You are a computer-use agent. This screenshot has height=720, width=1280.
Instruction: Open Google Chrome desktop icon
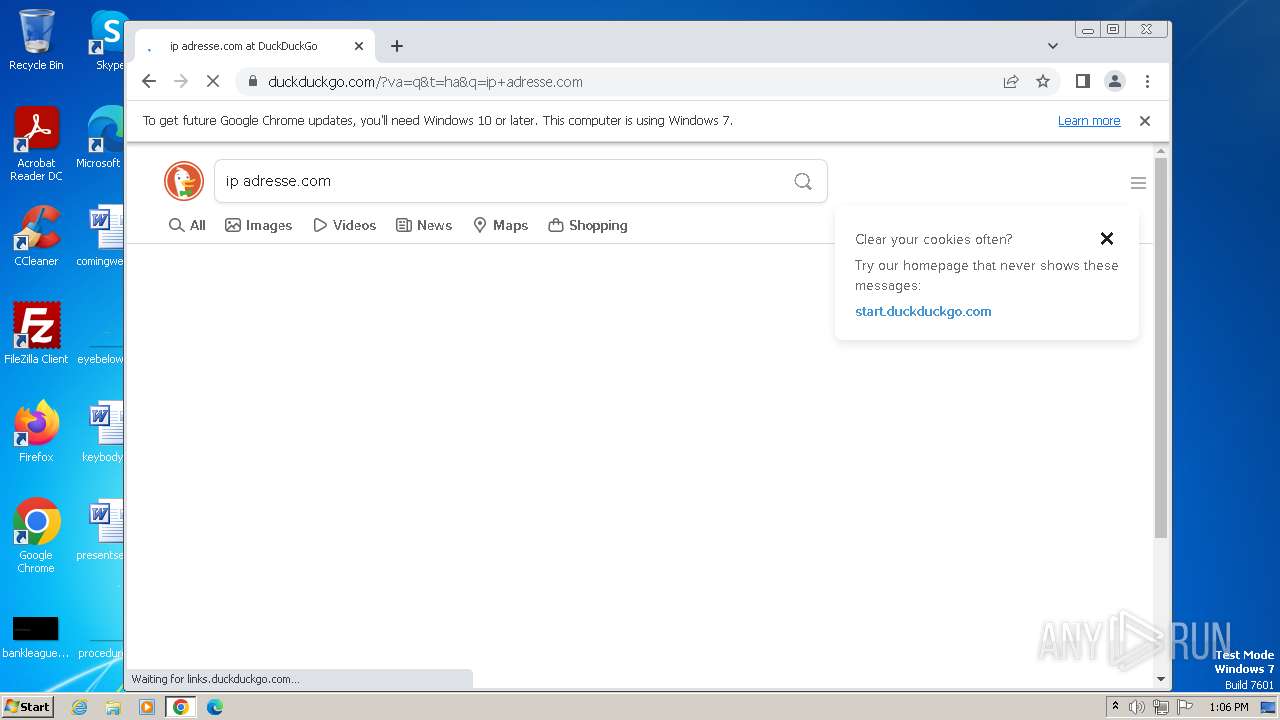click(36, 535)
